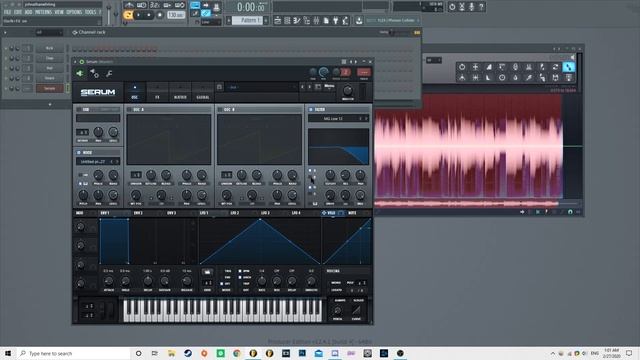Open the TOOLS menu
This screenshot has width=640, height=360.
[x=90, y=12]
